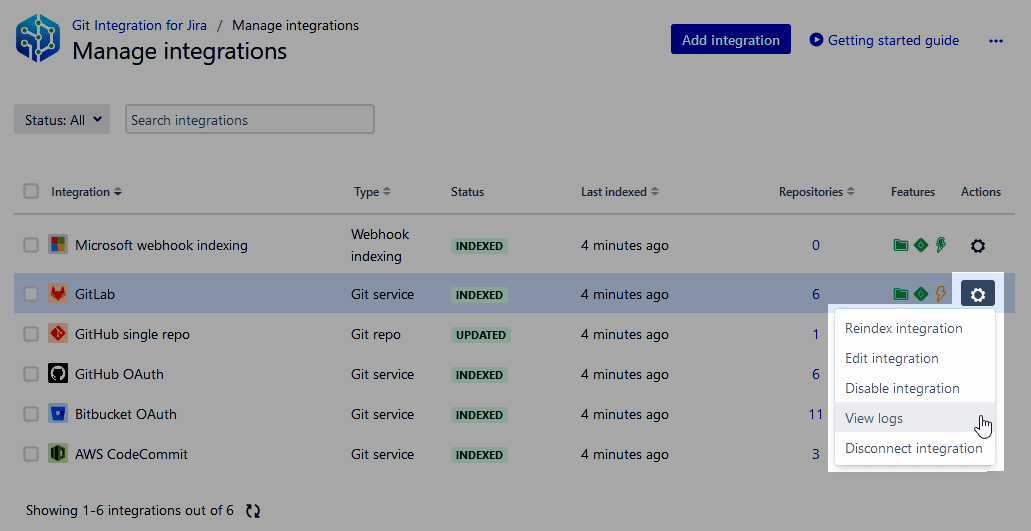
Task: Open the gear actions for Microsoft webhook indexing
Action: coord(978,246)
